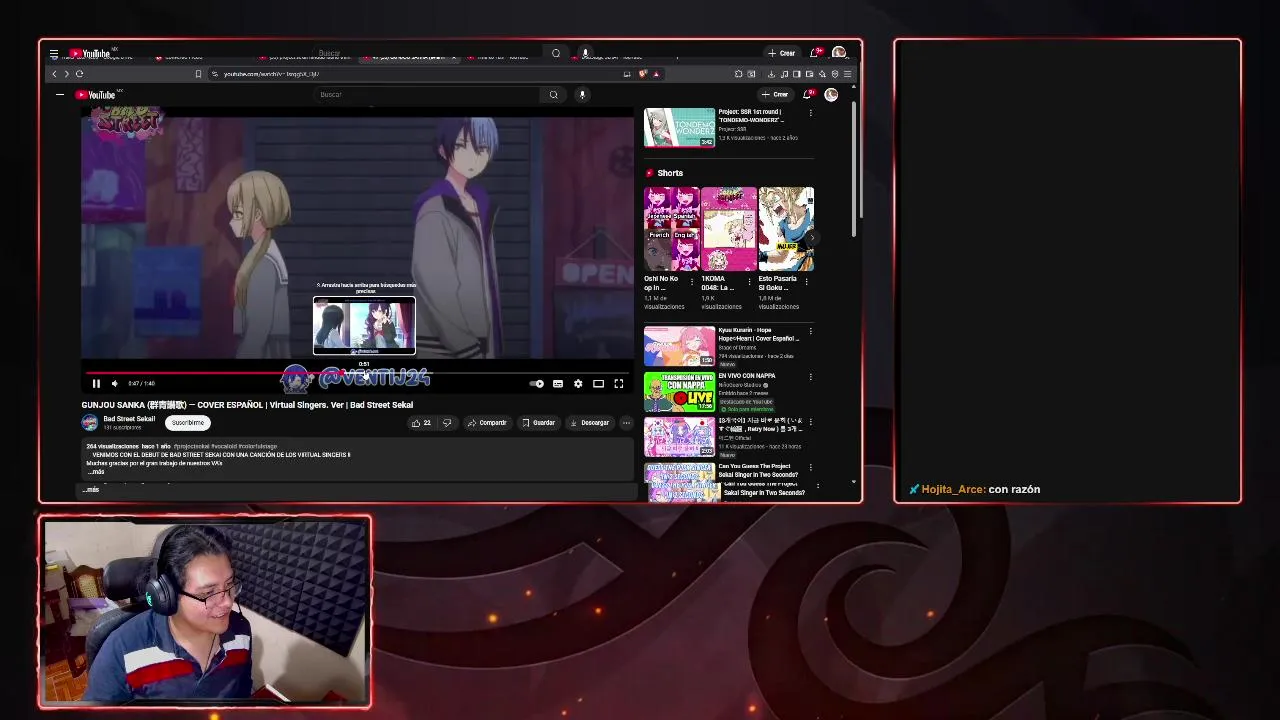This screenshot has width=1280, height=720.
Task: Open the account avatar menu
Action: click(x=831, y=95)
